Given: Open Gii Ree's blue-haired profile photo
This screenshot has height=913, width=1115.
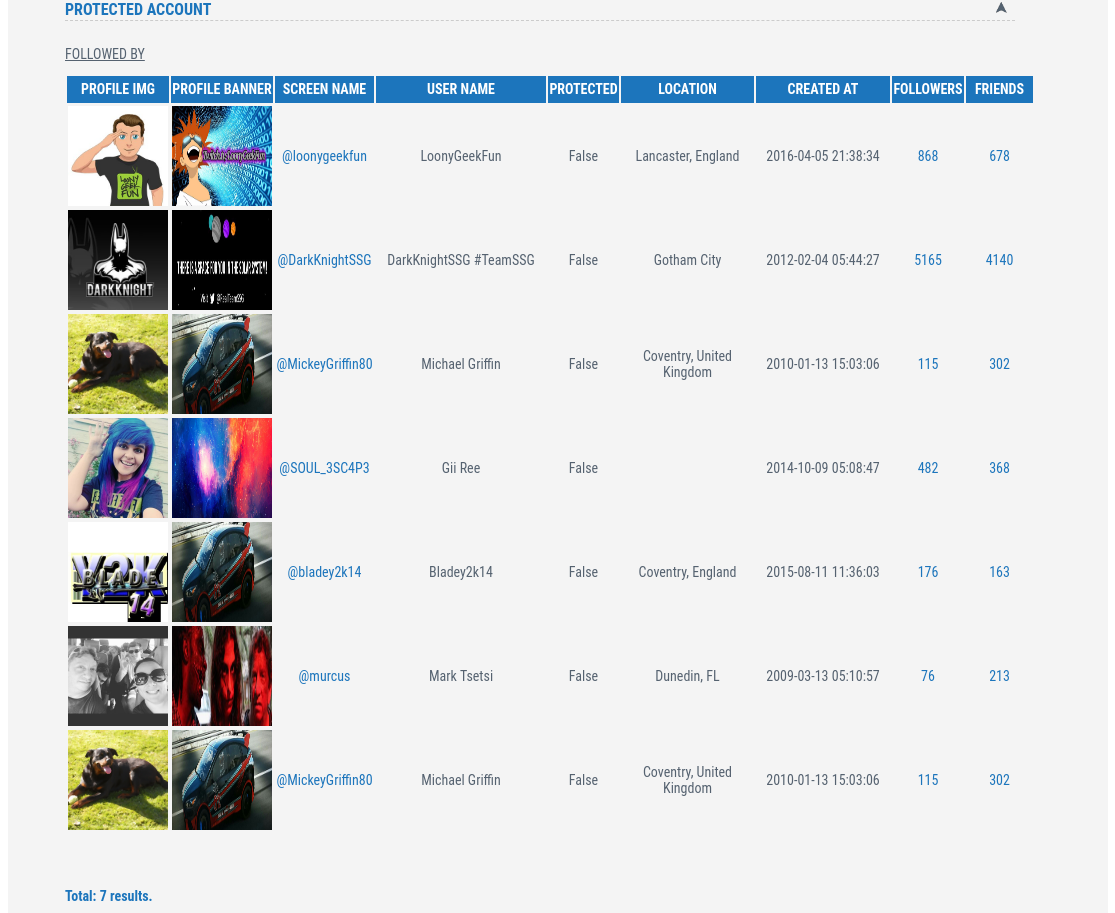Looking at the screenshot, I should pos(118,468).
